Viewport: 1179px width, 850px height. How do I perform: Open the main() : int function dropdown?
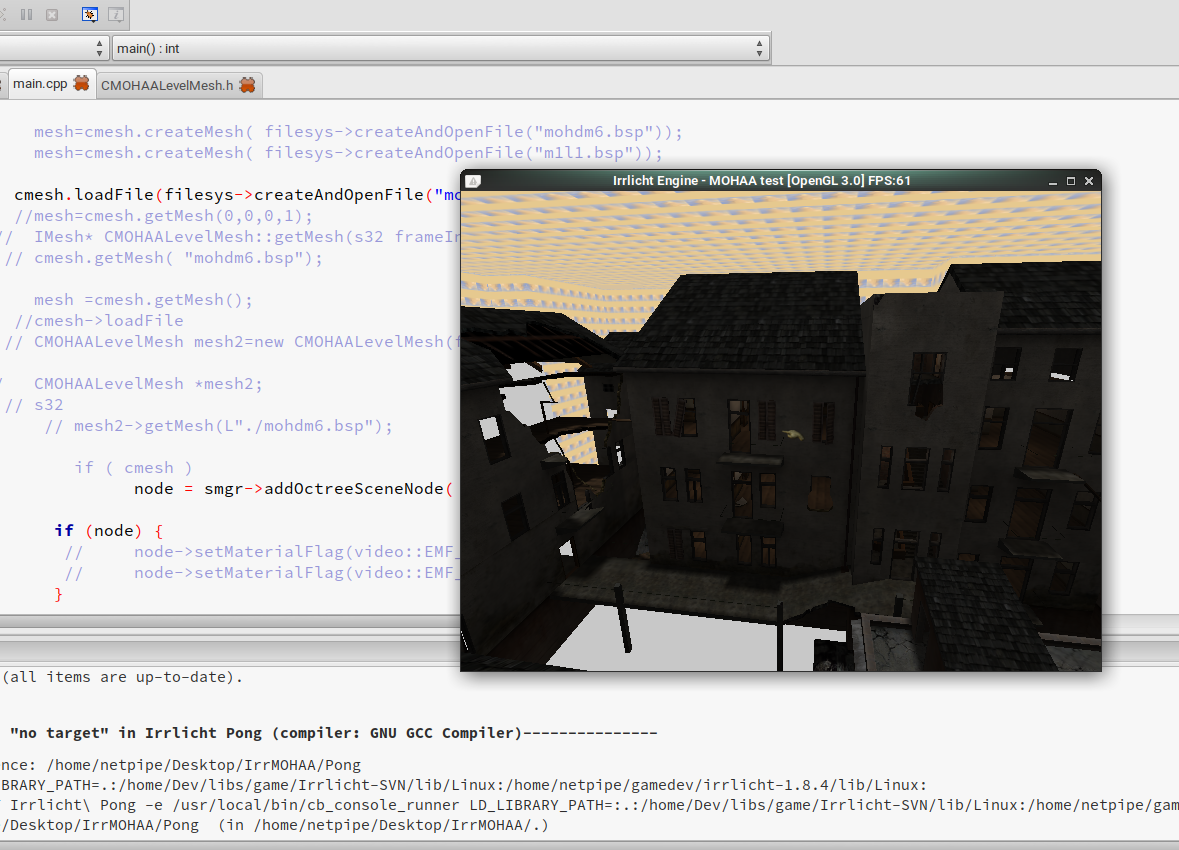pyautogui.click(x=441, y=49)
